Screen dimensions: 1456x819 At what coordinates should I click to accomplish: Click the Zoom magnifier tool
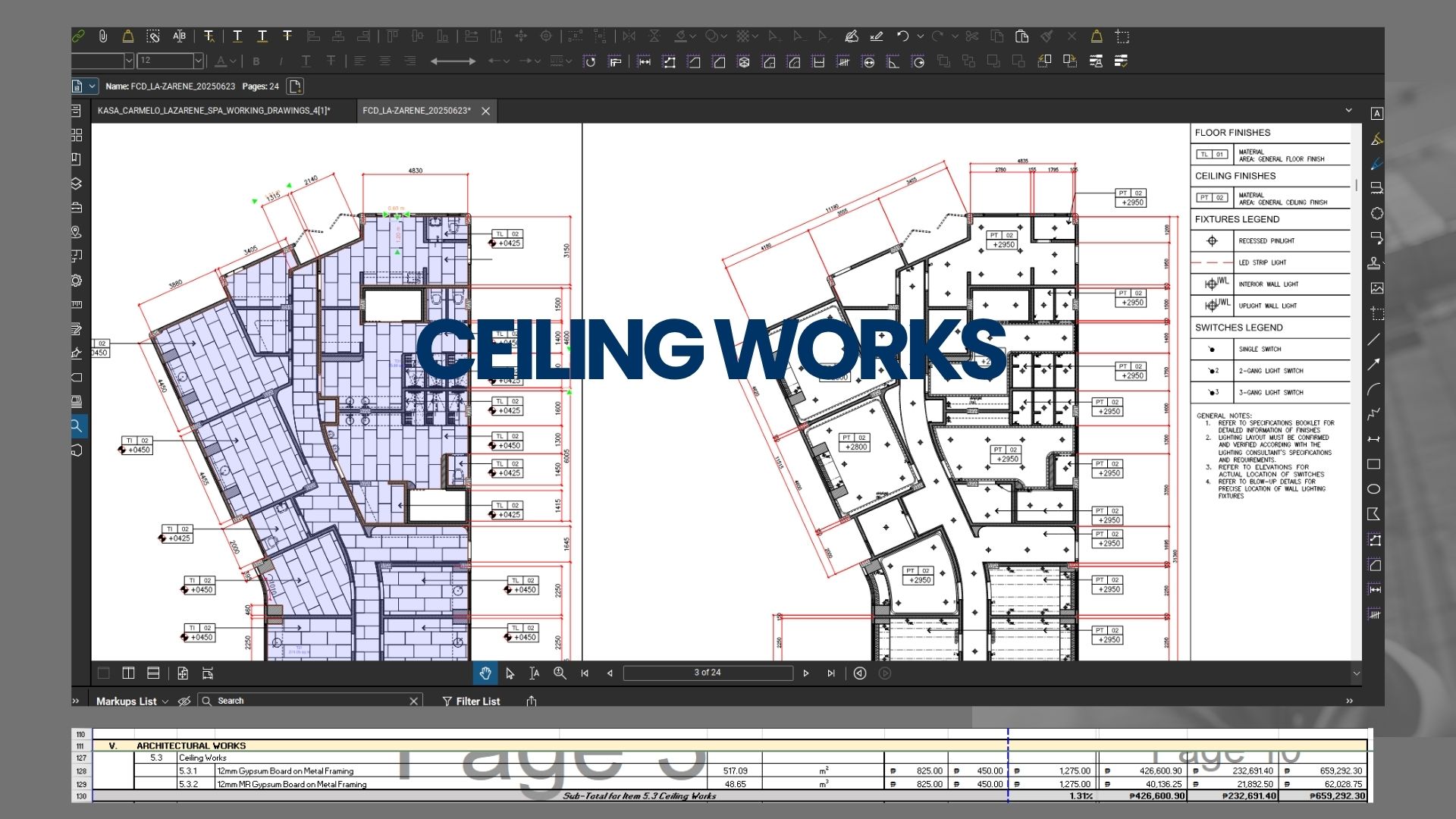click(x=560, y=673)
